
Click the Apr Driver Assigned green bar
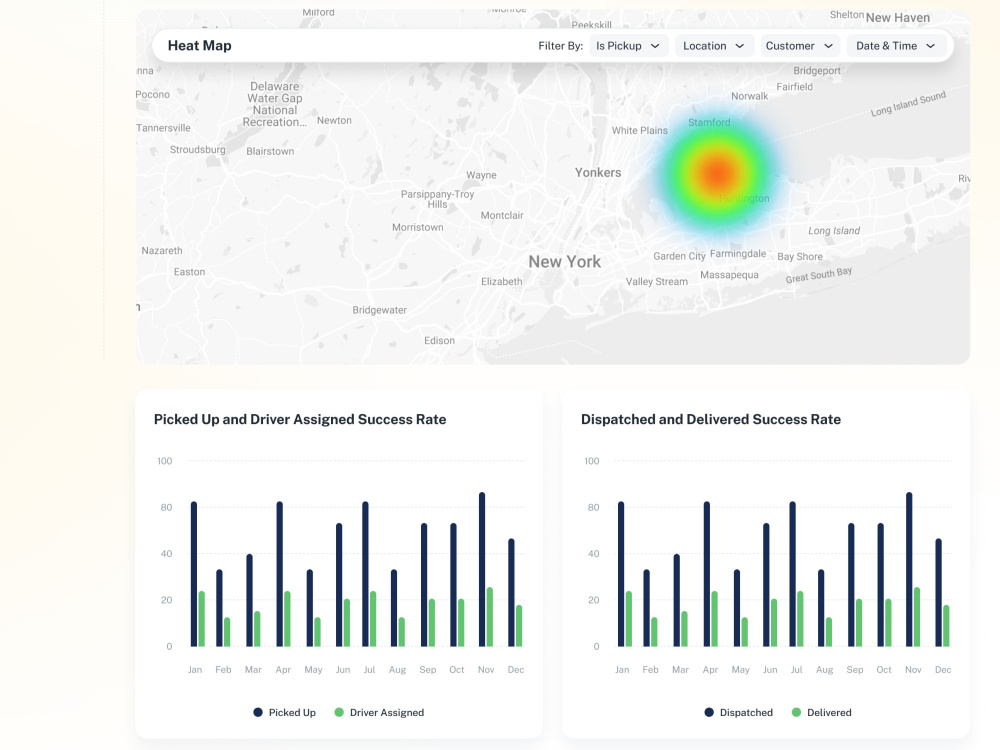pos(287,619)
